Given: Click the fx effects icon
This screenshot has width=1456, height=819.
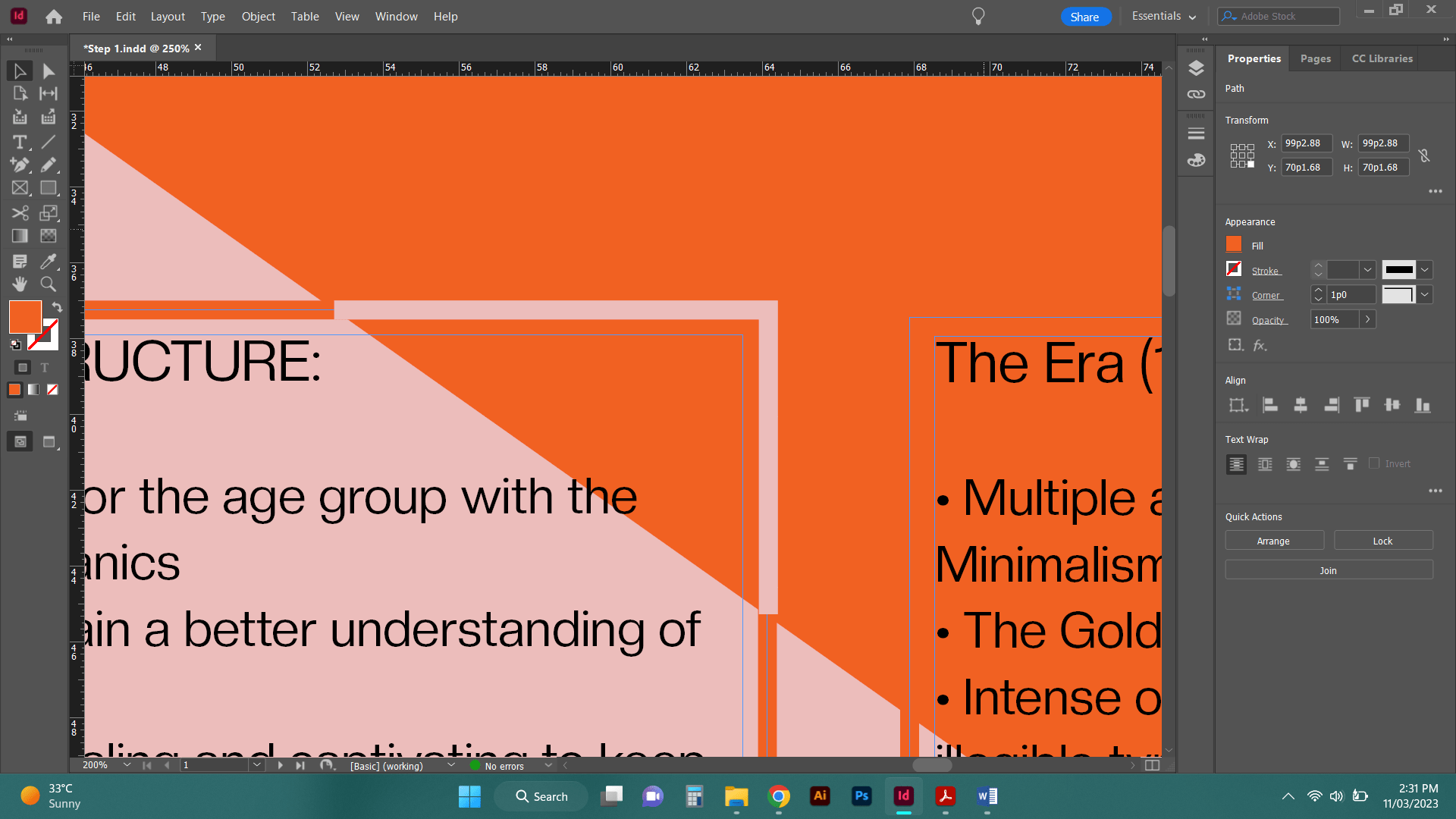Looking at the screenshot, I should coord(1260,345).
